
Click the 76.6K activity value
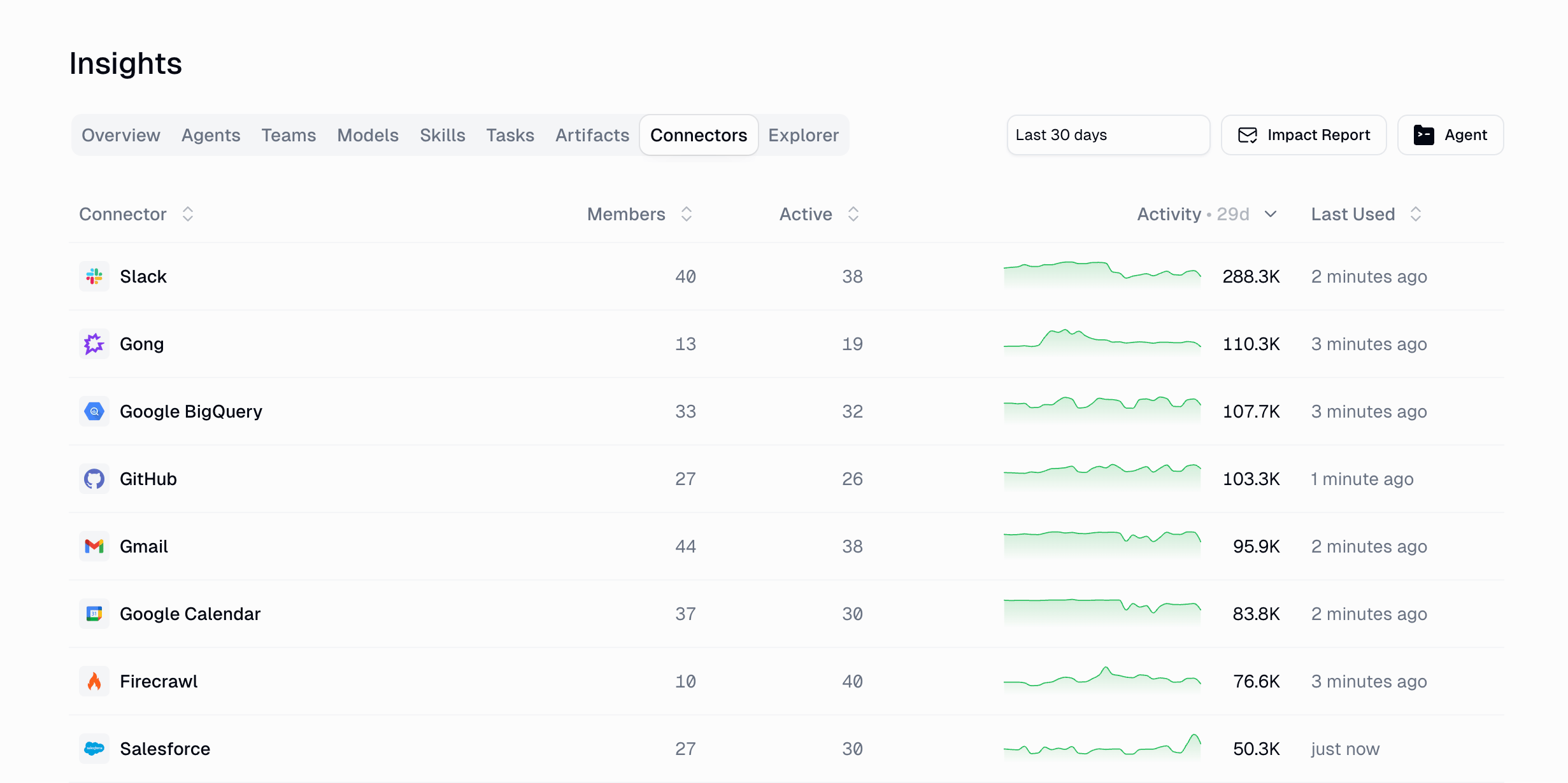pos(1256,681)
